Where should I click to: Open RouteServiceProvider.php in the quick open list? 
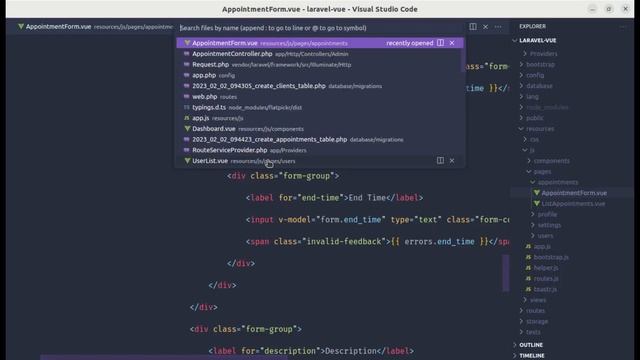pyautogui.click(x=320, y=150)
